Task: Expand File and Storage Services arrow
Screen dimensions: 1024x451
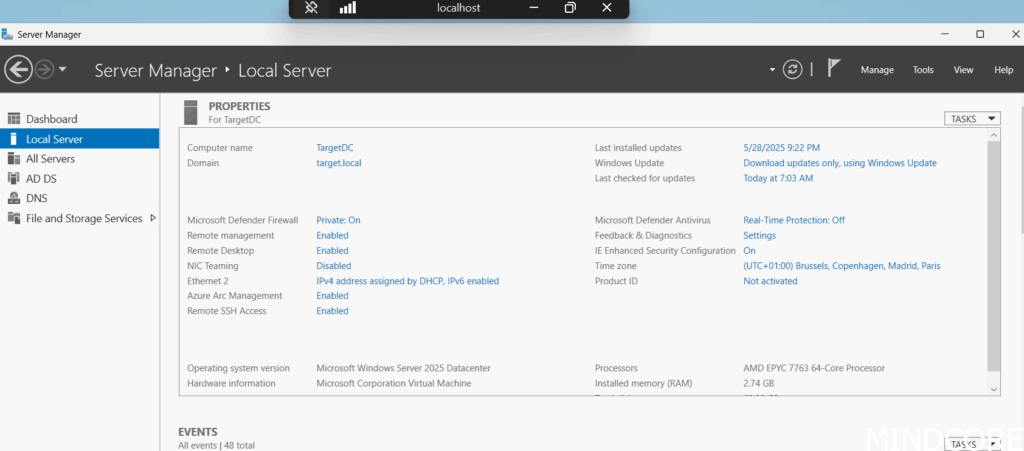Action: [153, 218]
